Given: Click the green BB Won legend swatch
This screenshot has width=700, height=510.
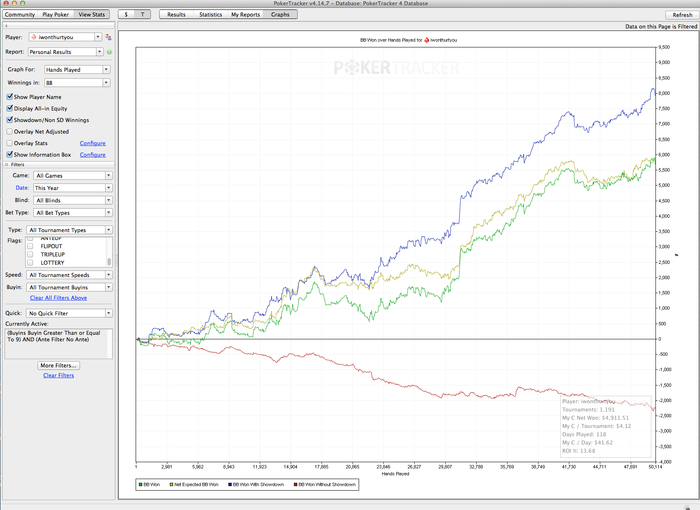Looking at the screenshot, I should click(x=141, y=485).
